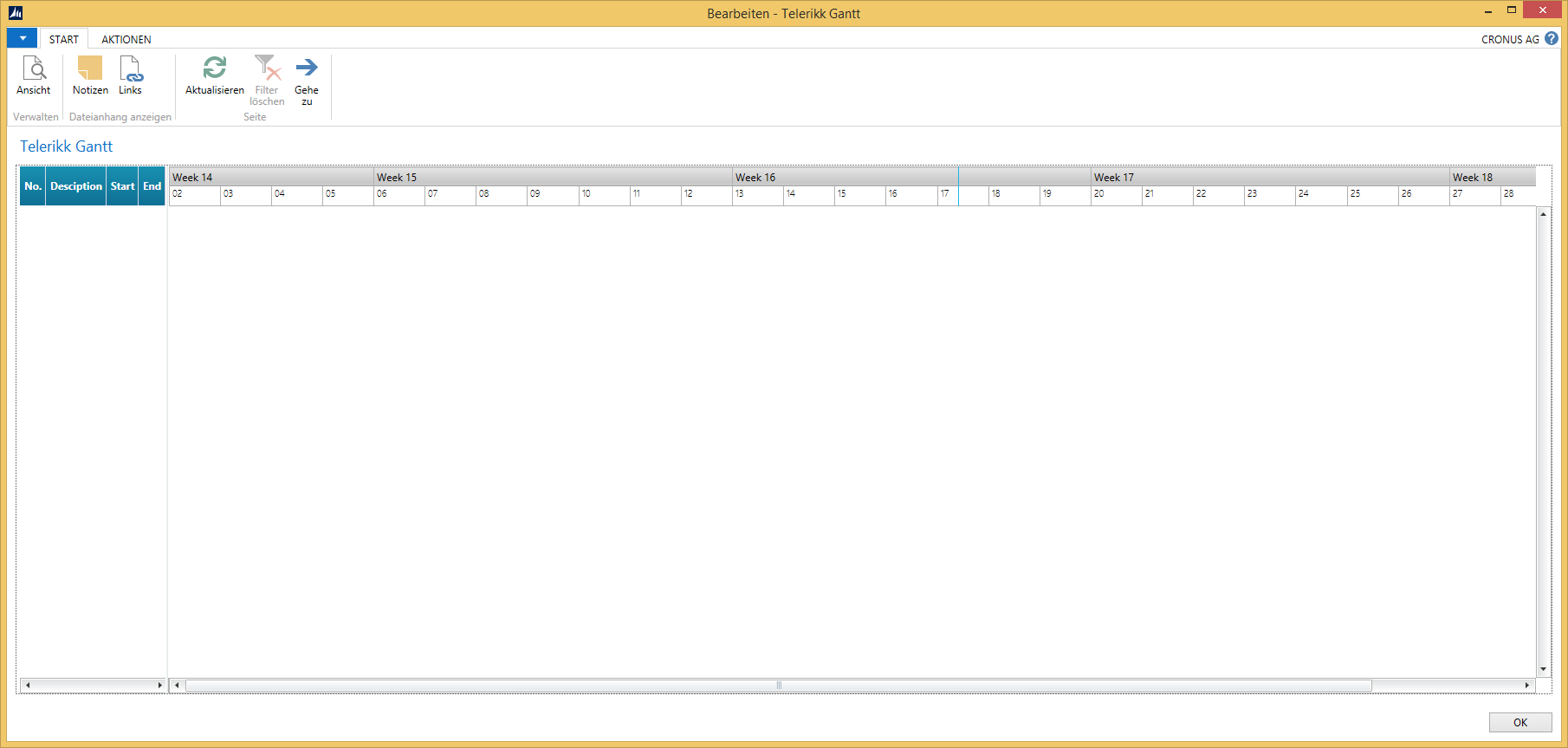The height and width of the screenshot is (748, 1568).
Task: Click the left arrow of the task list scrollbar
Action: [x=28, y=685]
